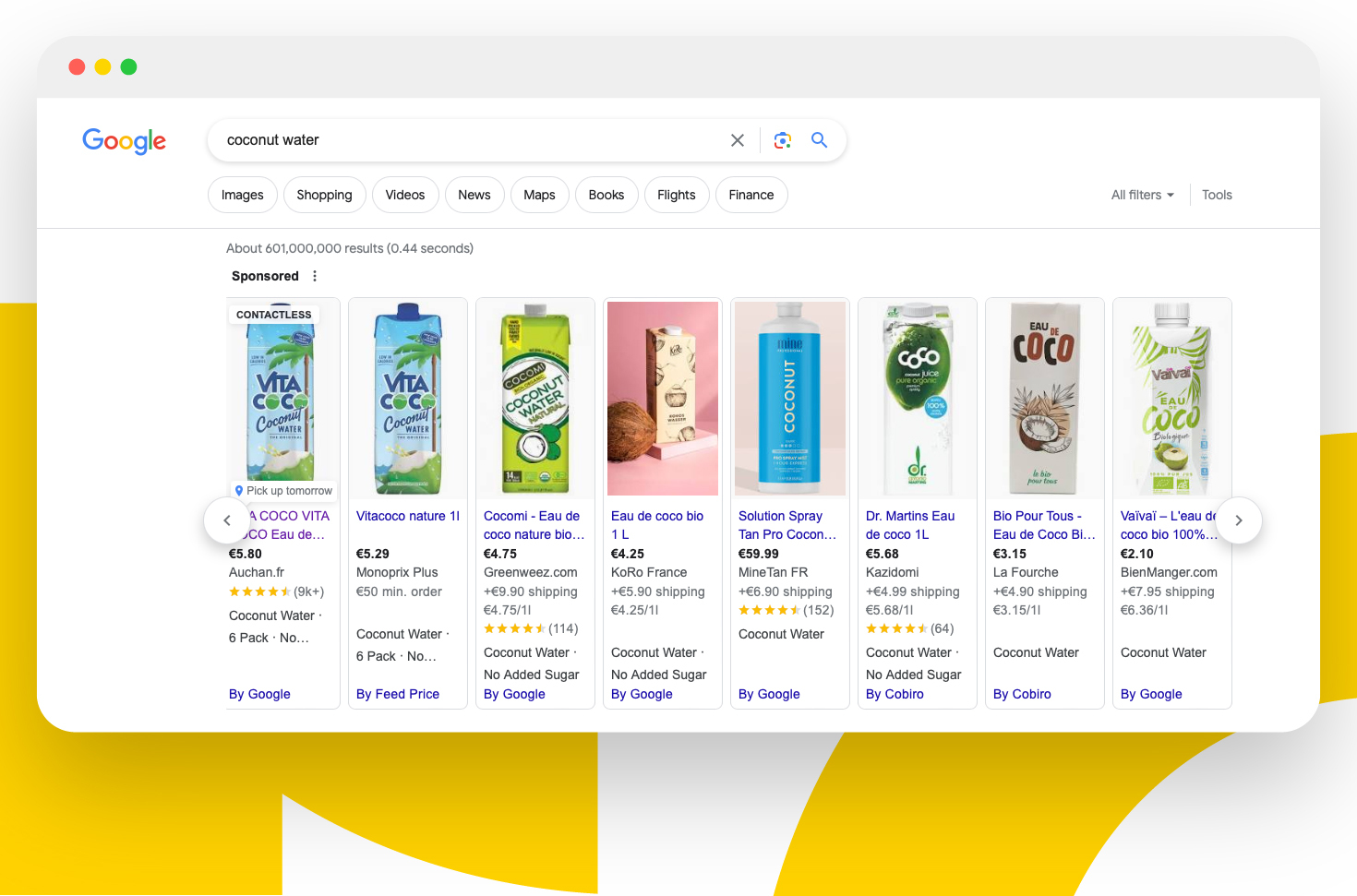Click the clear search X icon
Viewport: 1357px width, 896px height.
coord(737,140)
